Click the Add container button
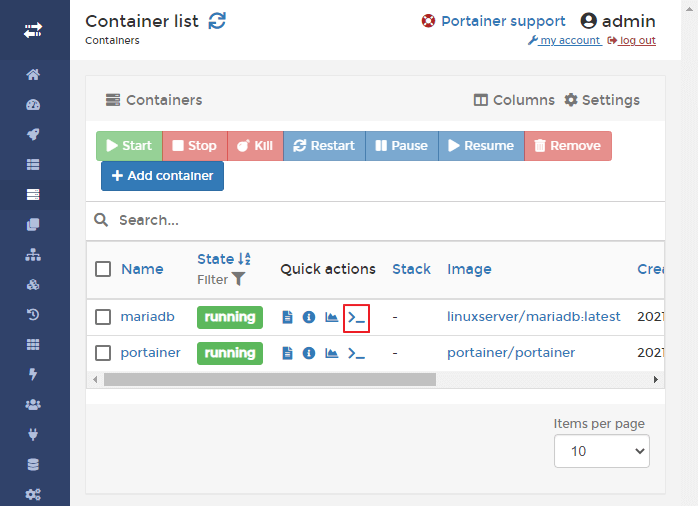 point(162,176)
